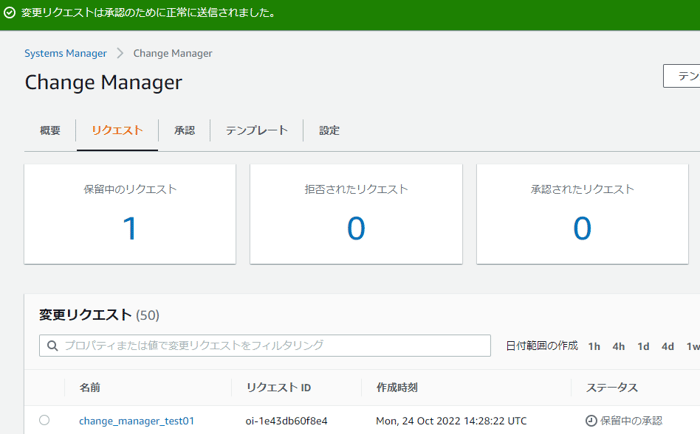Click the rejected requests count 0

[x=356, y=229]
